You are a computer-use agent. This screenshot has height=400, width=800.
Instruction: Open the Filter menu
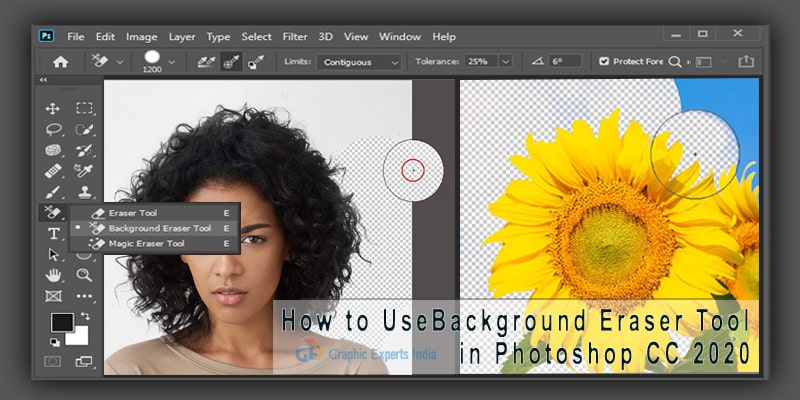pos(295,37)
